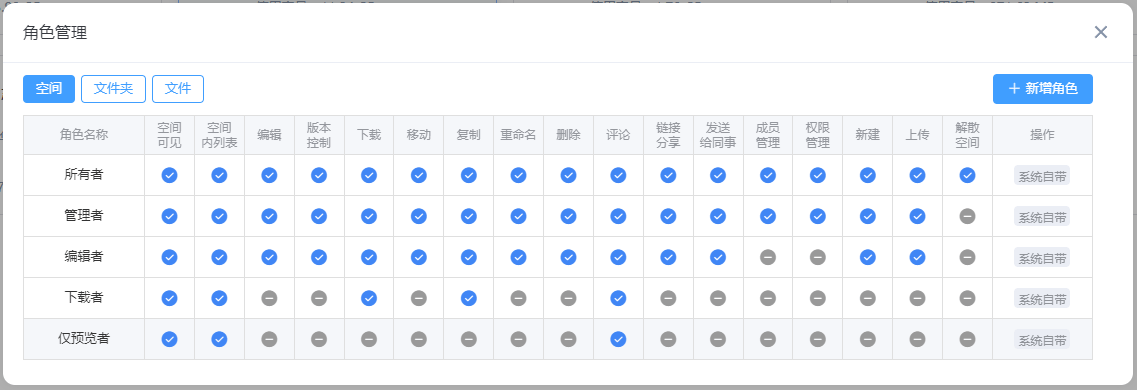This screenshot has height=390, width=1137.
Task: Click the 解散空间 column header
Action: pyautogui.click(x=967, y=135)
